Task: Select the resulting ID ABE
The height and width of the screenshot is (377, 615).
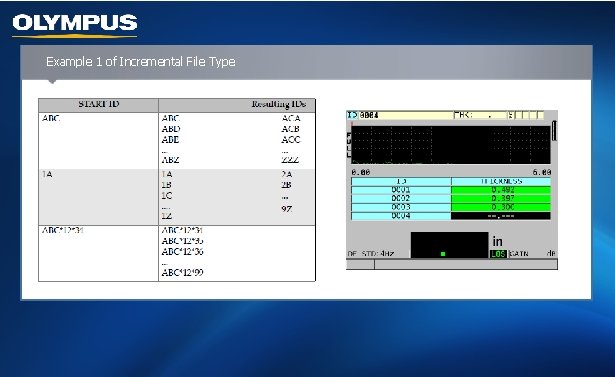Action: click(171, 139)
